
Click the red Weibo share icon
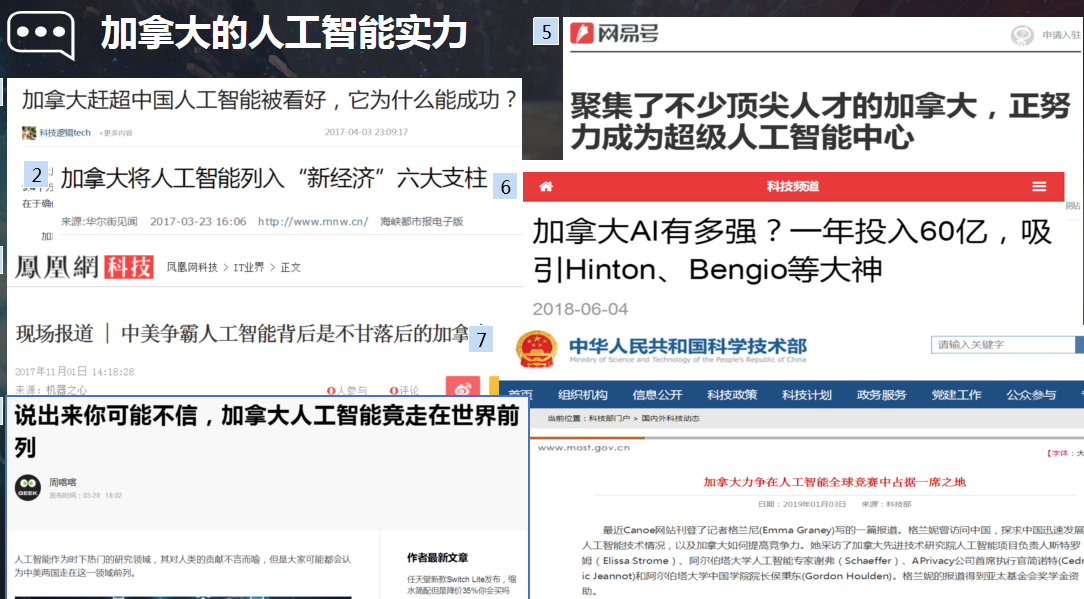[462, 389]
